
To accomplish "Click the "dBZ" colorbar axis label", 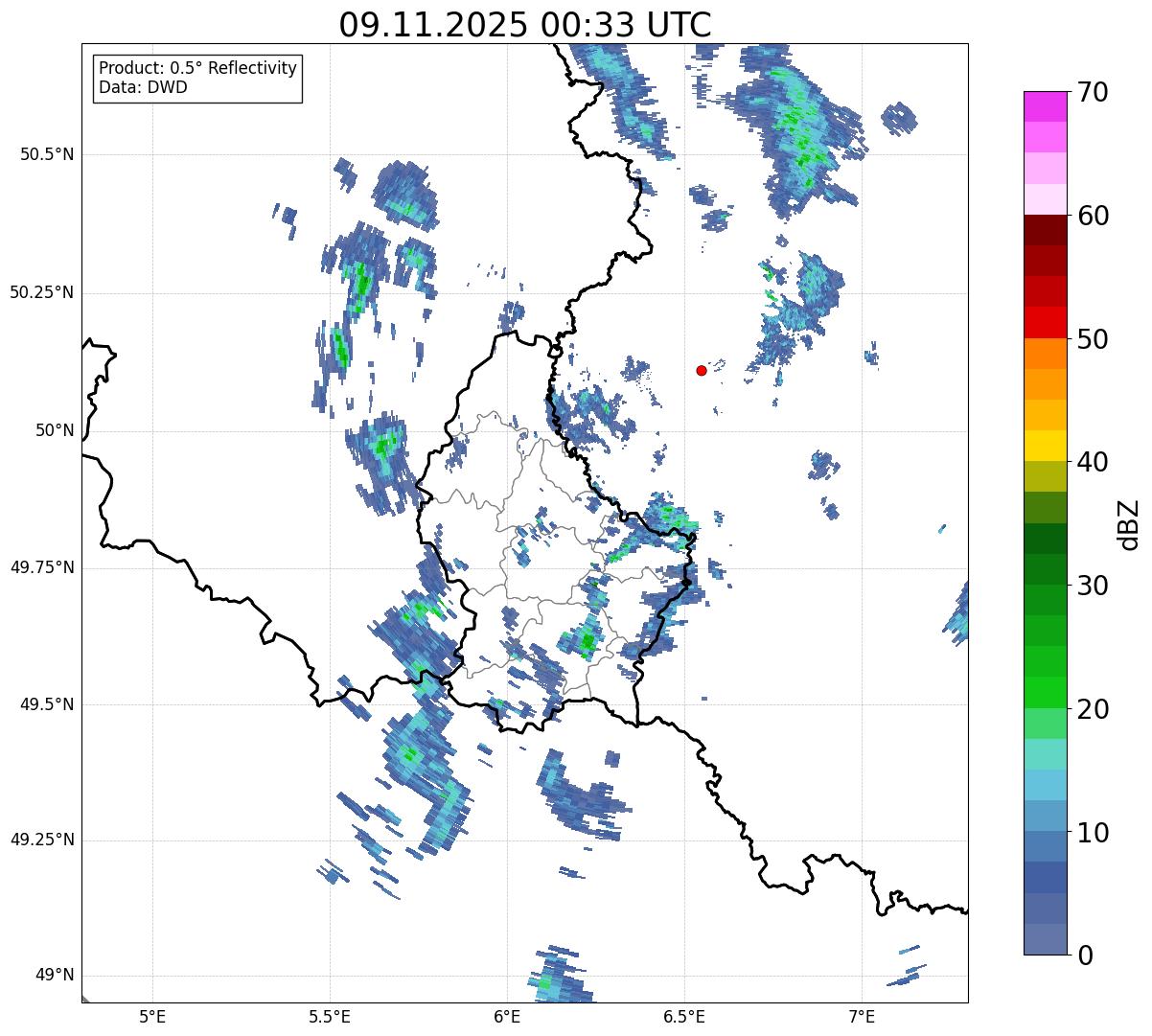I will pos(1129,523).
